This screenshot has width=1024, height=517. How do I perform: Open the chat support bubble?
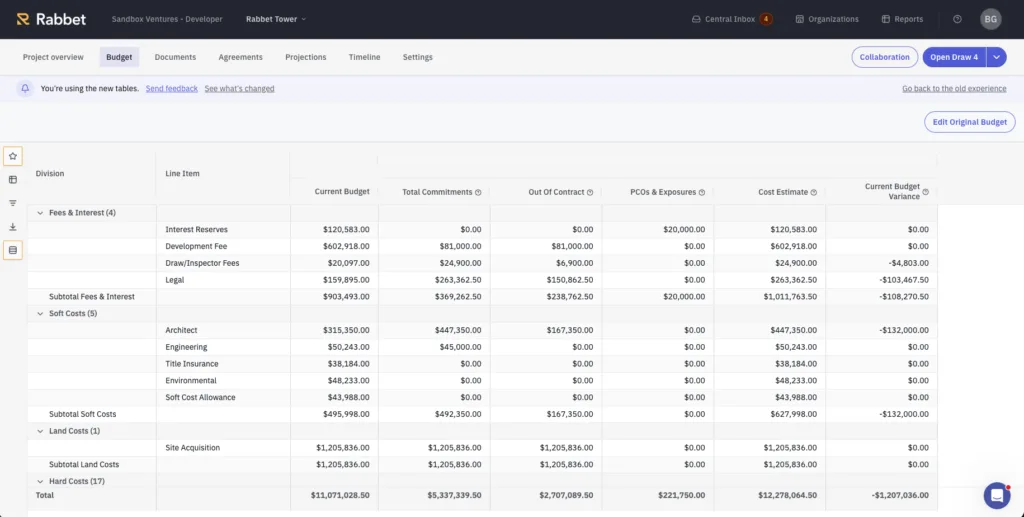(x=997, y=495)
